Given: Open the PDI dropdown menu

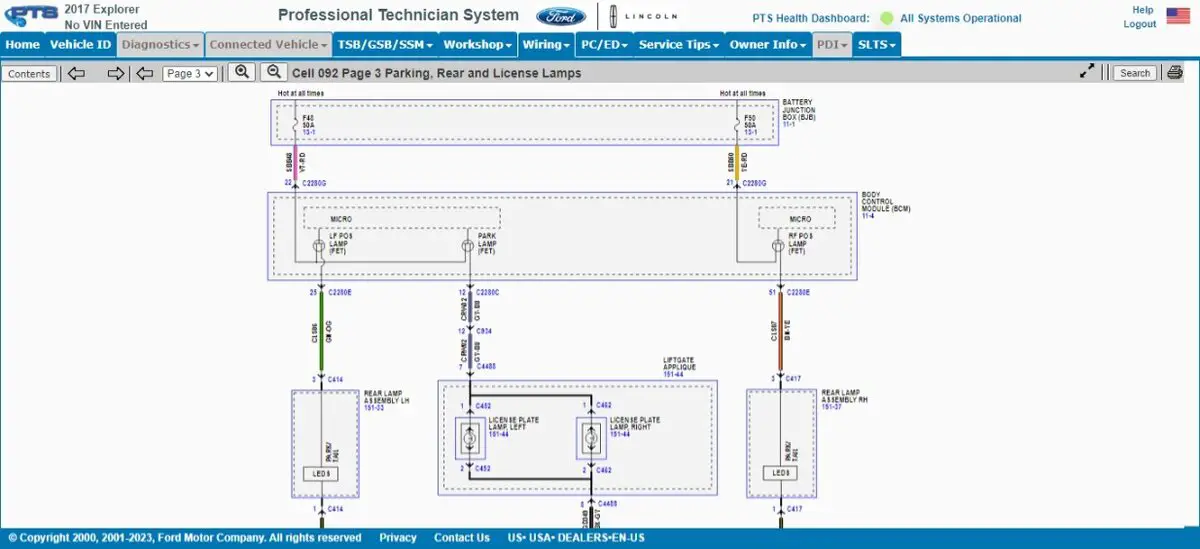Looking at the screenshot, I should click(832, 44).
